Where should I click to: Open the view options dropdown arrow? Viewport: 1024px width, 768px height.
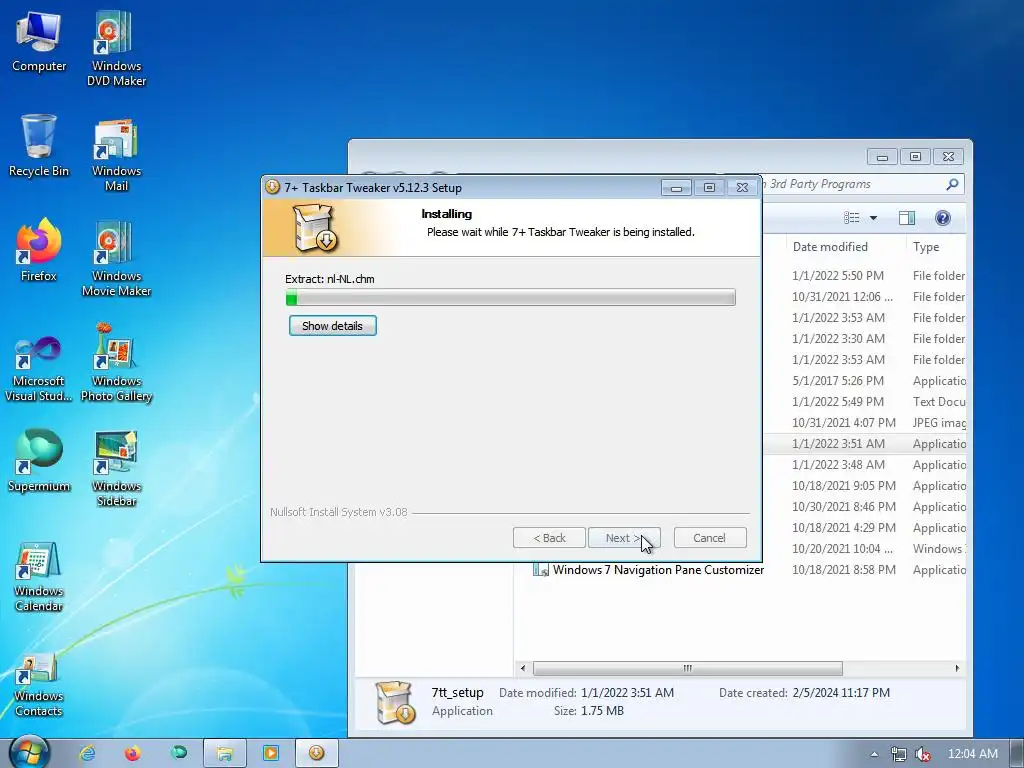click(x=873, y=218)
